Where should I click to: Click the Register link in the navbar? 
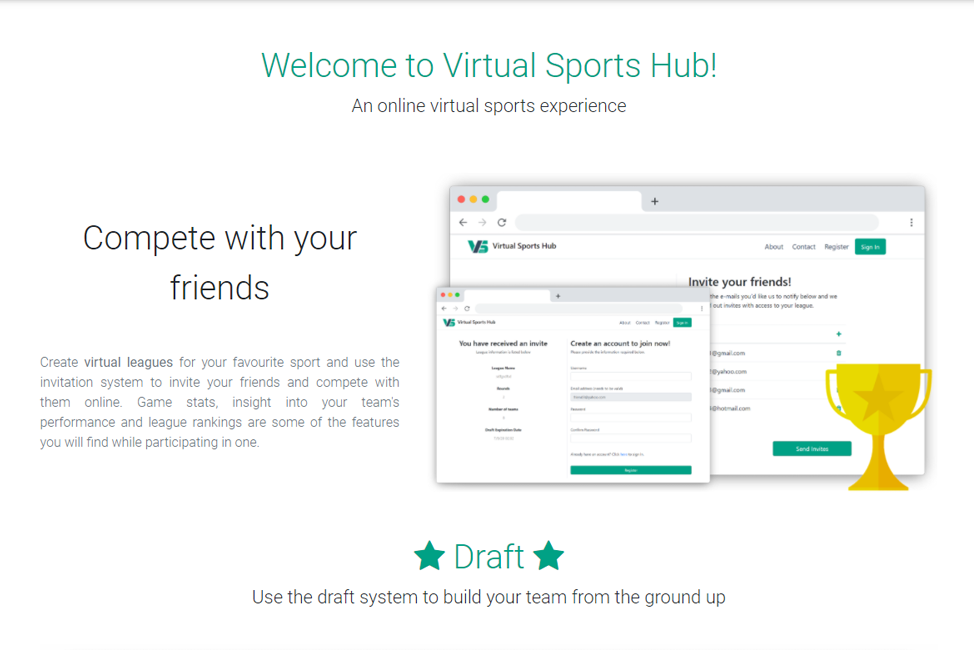[837, 246]
